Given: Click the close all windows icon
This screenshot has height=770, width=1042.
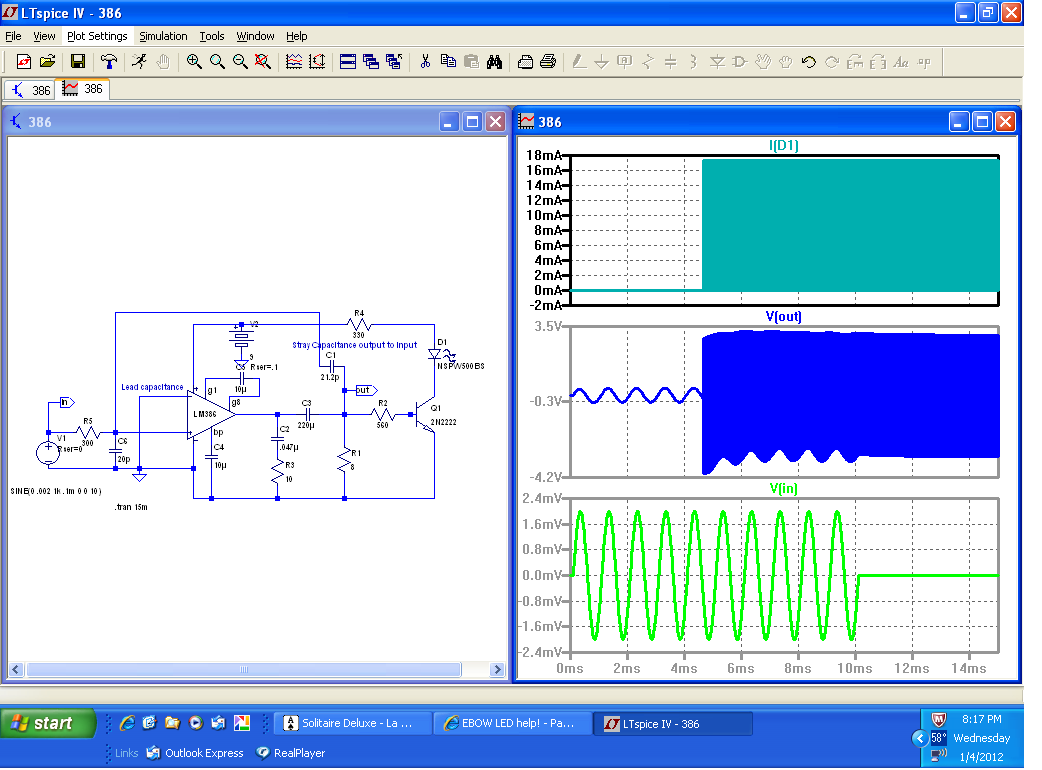Looking at the screenshot, I should click(x=394, y=62).
